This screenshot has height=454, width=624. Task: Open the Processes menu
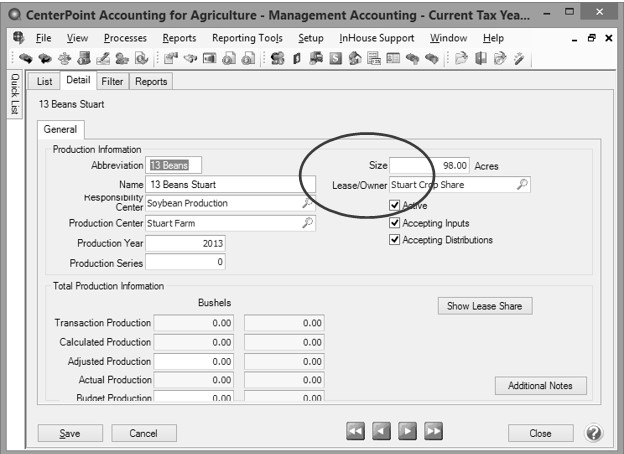pyautogui.click(x=125, y=38)
